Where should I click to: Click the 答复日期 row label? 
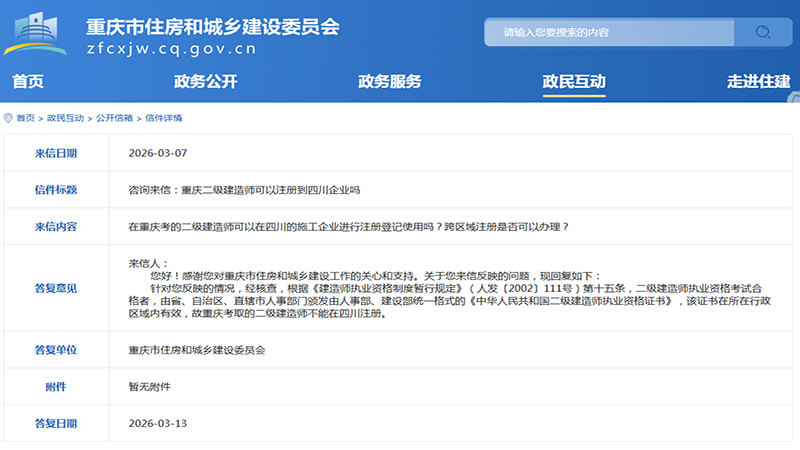click(x=56, y=424)
